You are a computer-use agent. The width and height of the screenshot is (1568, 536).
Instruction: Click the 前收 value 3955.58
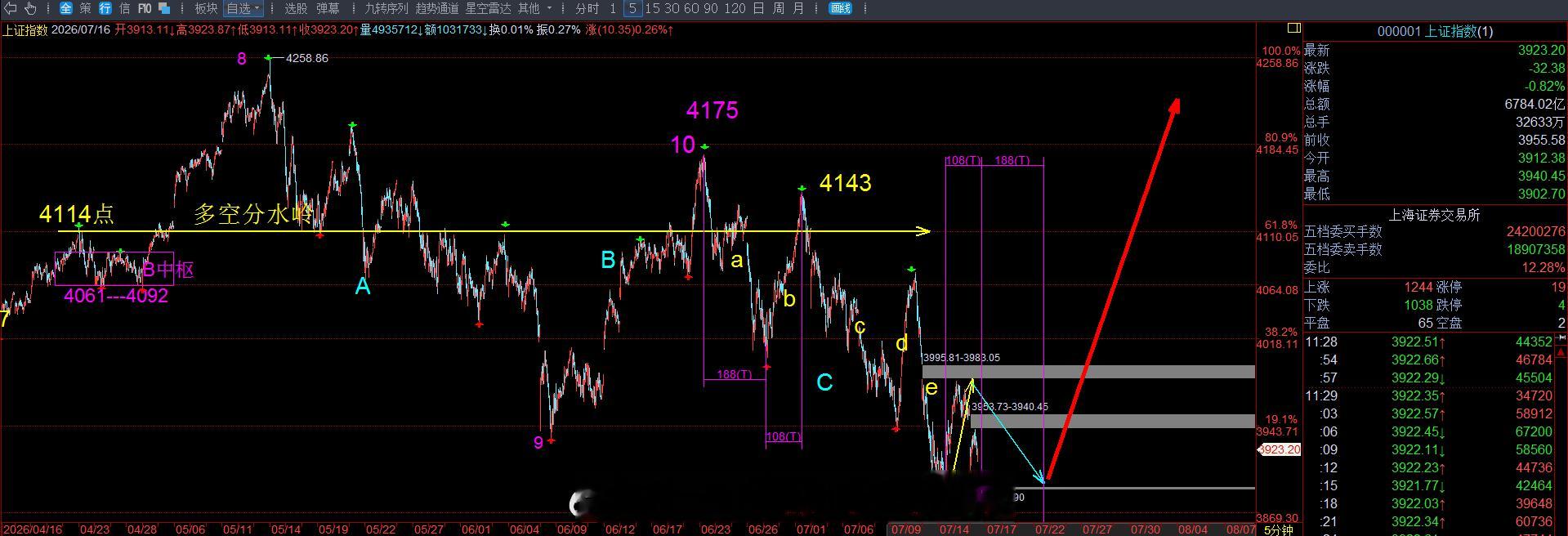1541,141
